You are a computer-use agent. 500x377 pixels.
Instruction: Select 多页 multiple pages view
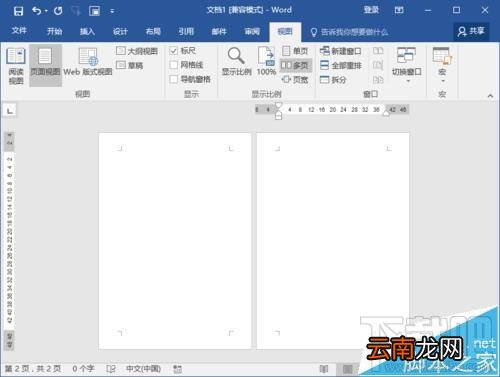click(x=295, y=65)
